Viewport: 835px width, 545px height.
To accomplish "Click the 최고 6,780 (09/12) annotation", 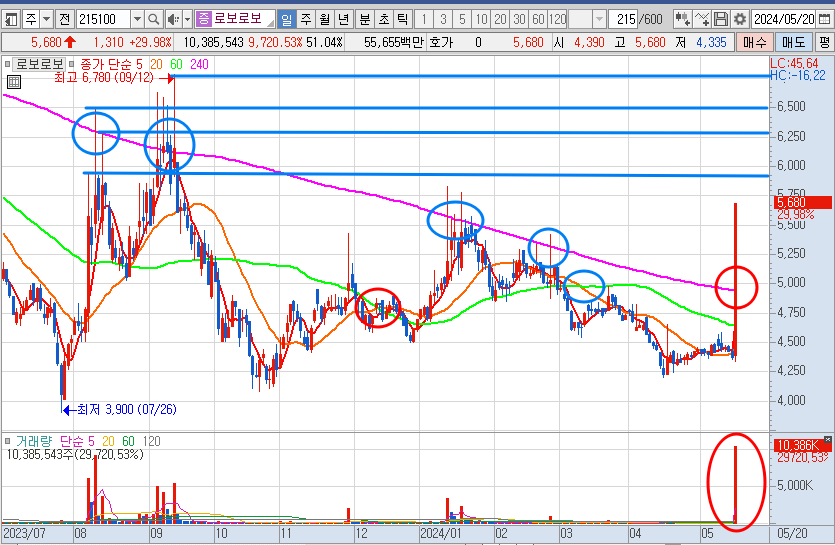I will [104, 78].
